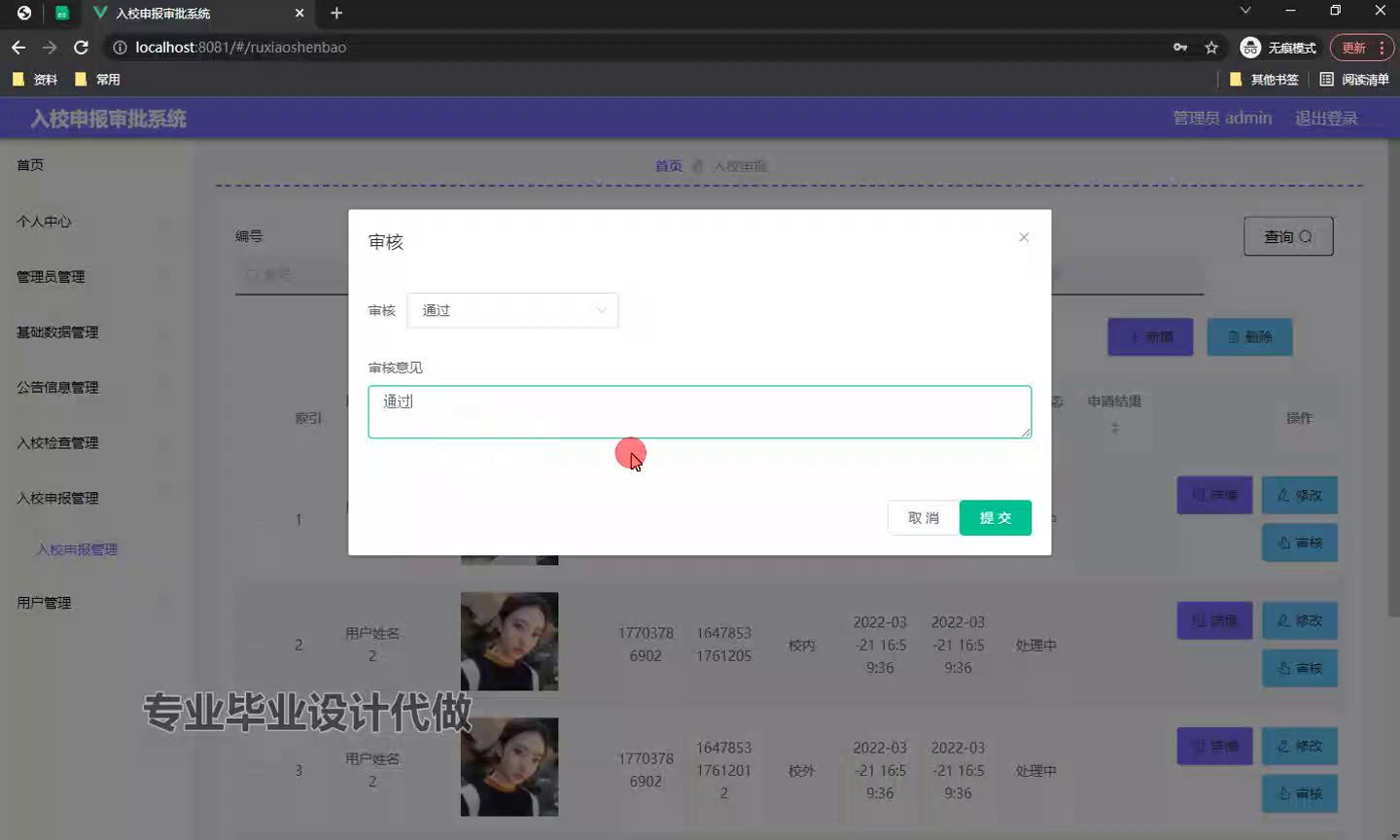The height and width of the screenshot is (840, 1400).
Task: Click the 更新 browser update menu
Action: (1361, 48)
